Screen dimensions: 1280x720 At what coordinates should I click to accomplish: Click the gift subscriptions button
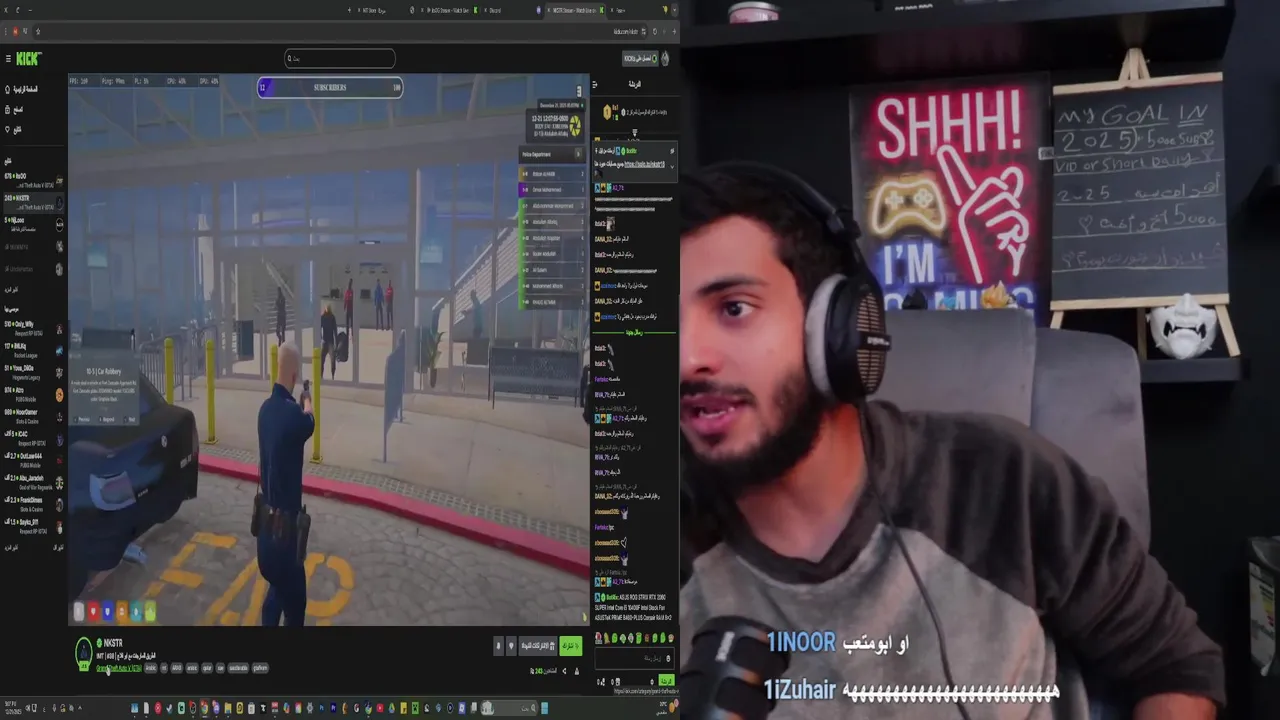coord(537,646)
